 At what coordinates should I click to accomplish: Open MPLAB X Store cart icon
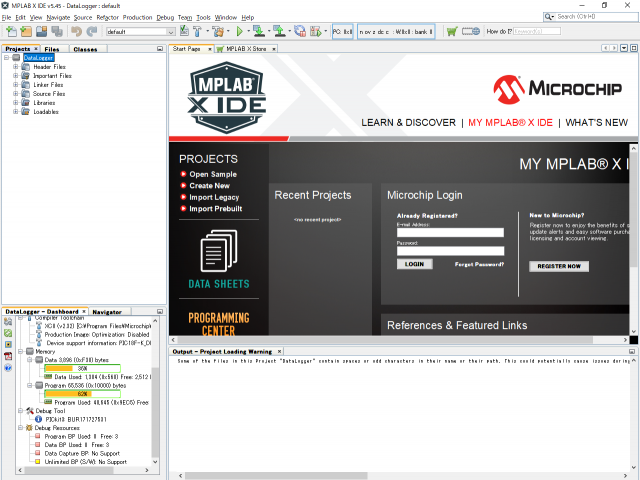tap(452, 31)
